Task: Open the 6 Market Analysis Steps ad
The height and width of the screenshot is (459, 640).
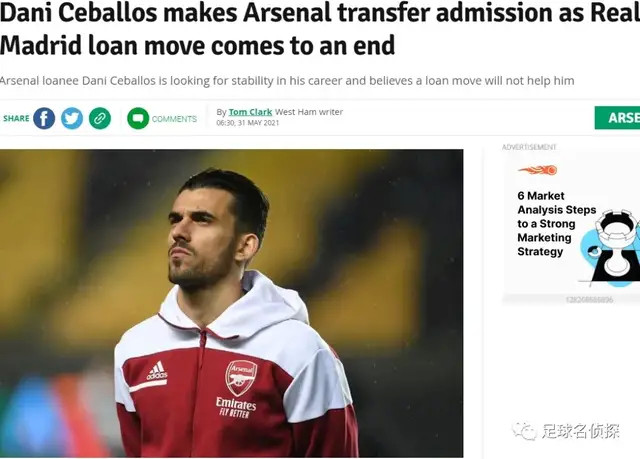Action: click(556, 224)
